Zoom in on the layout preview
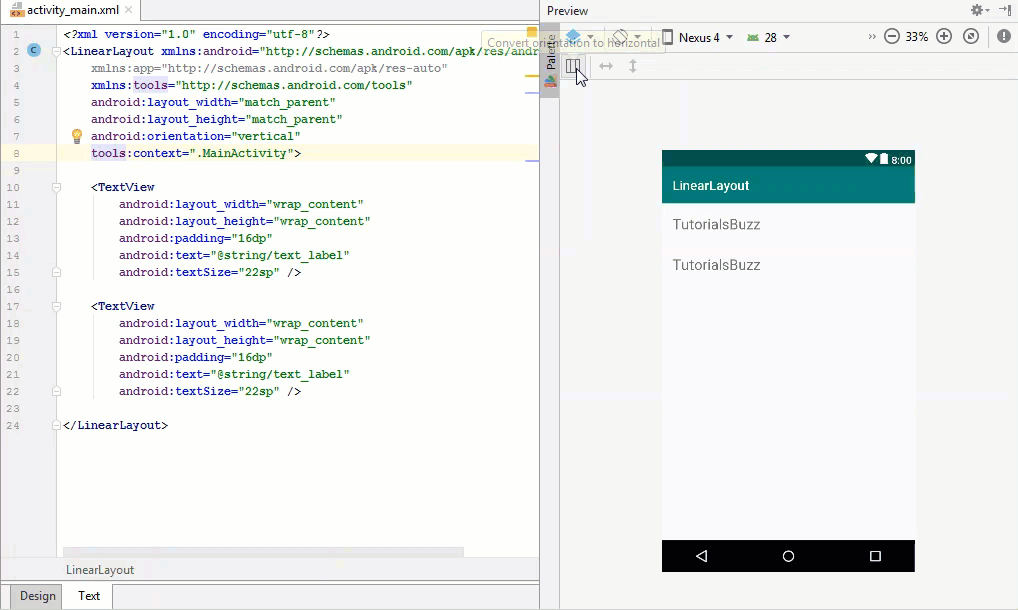The image size is (1018, 610). pyautogui.click(x=944, y=36)
